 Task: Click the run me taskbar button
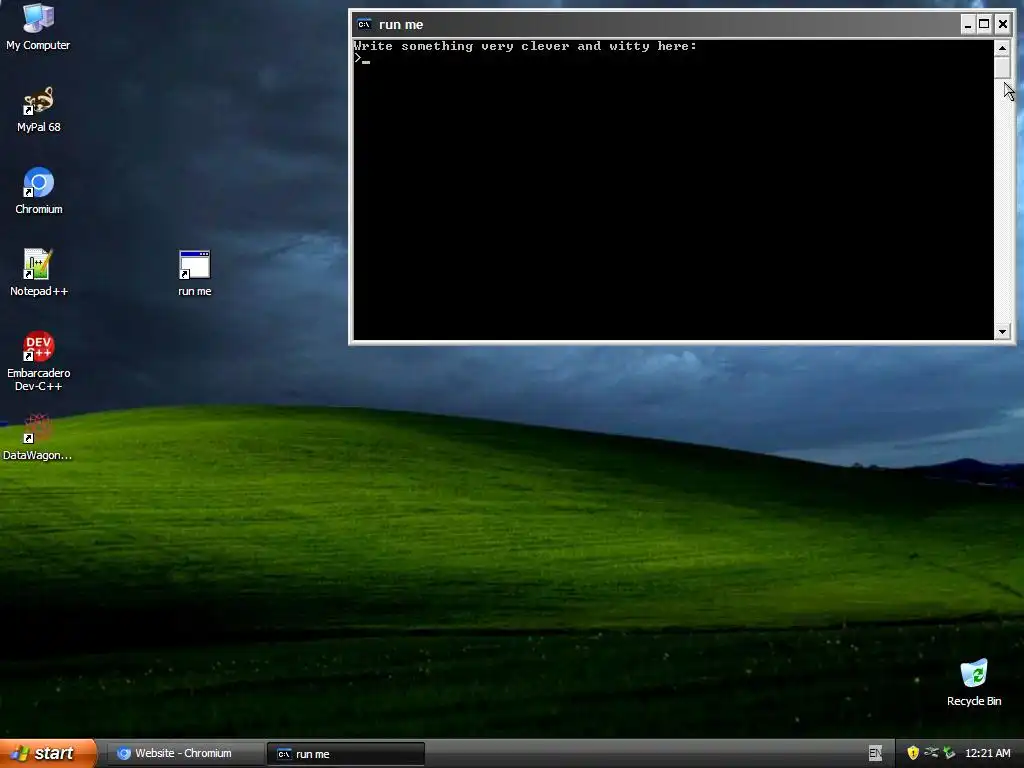pos(345,754)
